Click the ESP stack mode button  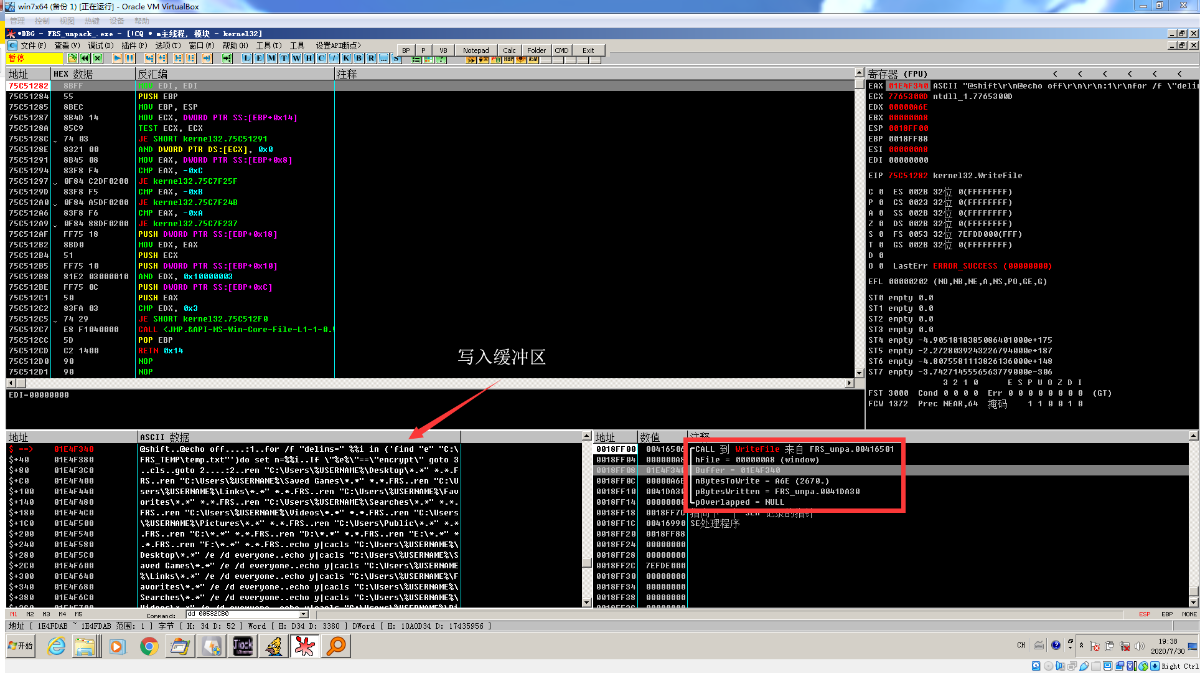point(1144,614)
